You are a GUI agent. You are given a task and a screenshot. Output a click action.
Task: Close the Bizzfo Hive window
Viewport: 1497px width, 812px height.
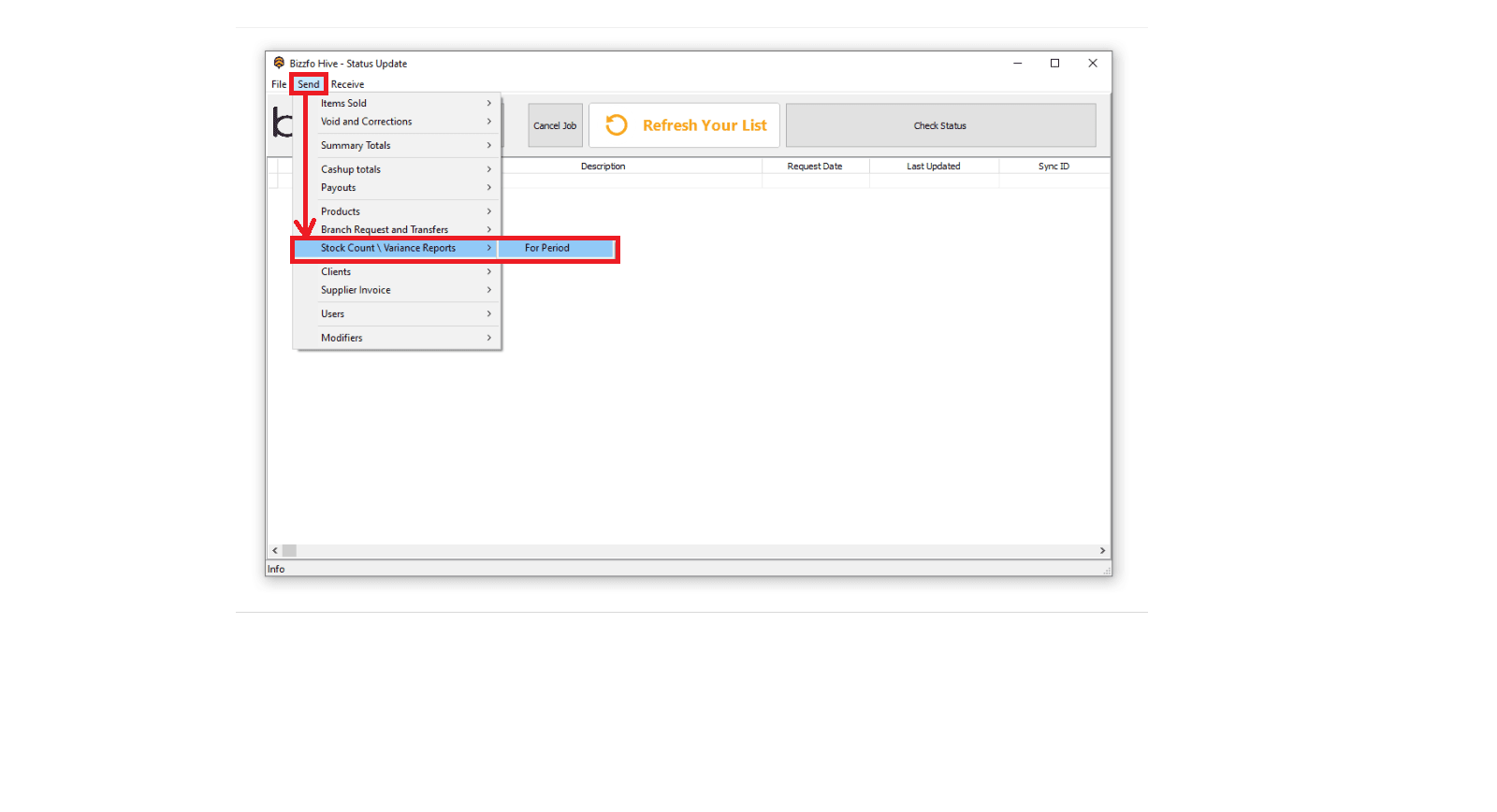click(1093, 64)
